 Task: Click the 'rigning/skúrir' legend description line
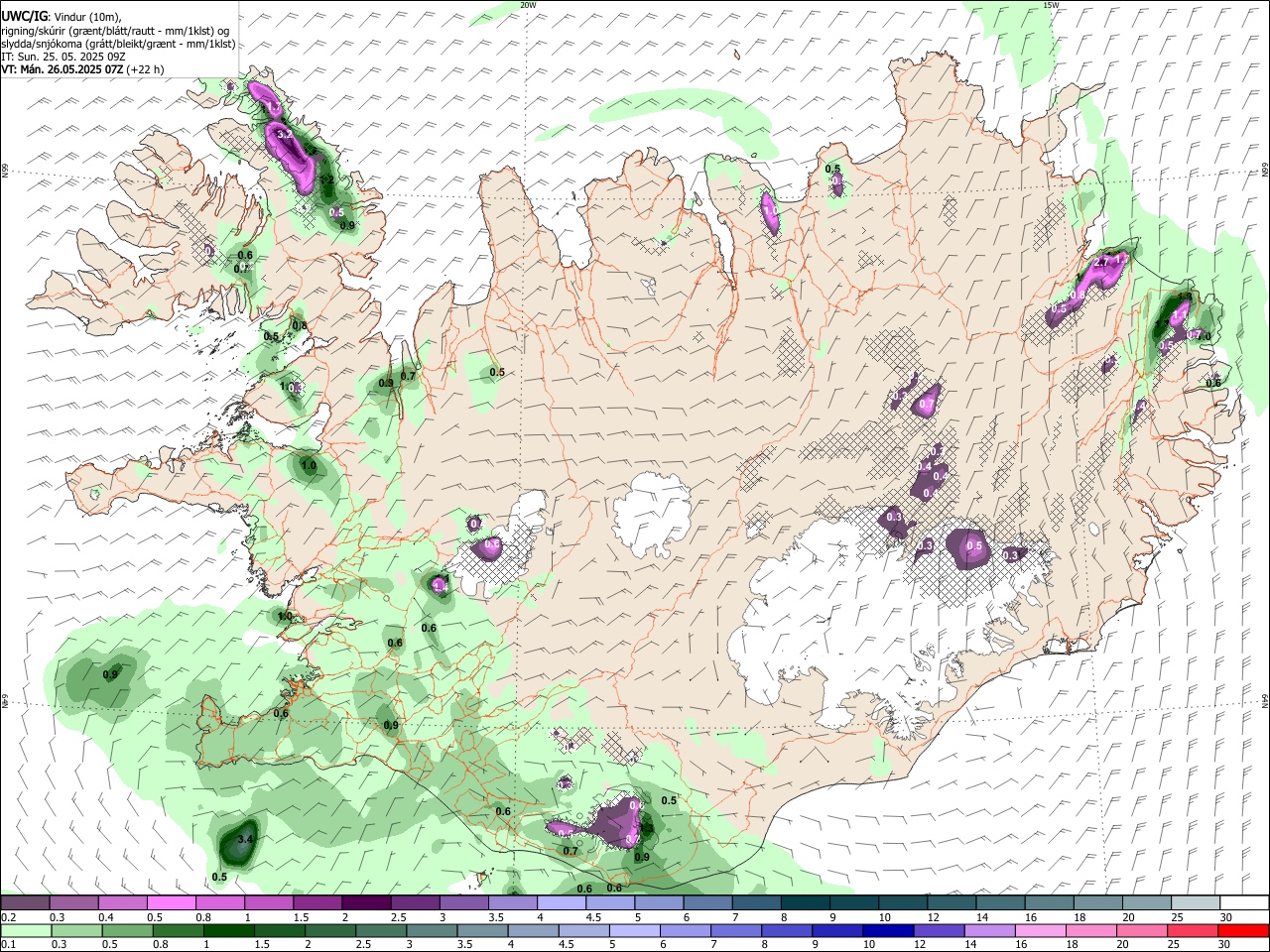click(x=115, y=31)
